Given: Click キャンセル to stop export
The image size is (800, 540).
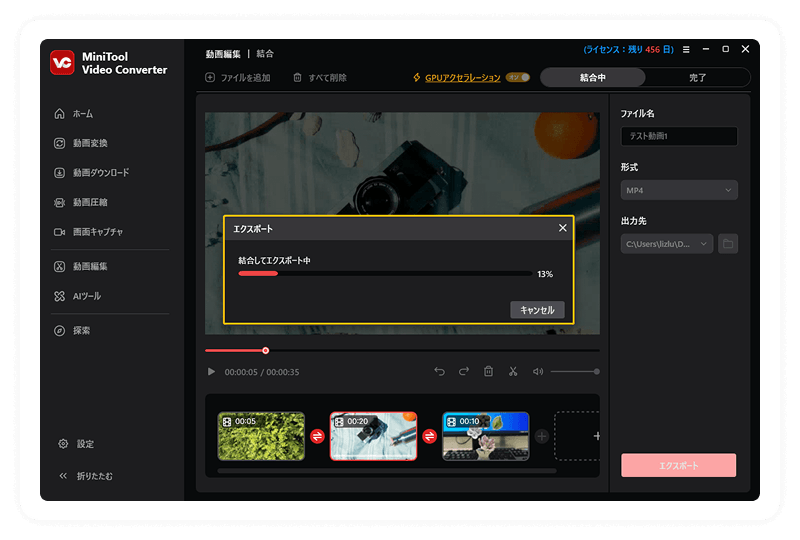Looking at the screenshot, I should point(537,310).
